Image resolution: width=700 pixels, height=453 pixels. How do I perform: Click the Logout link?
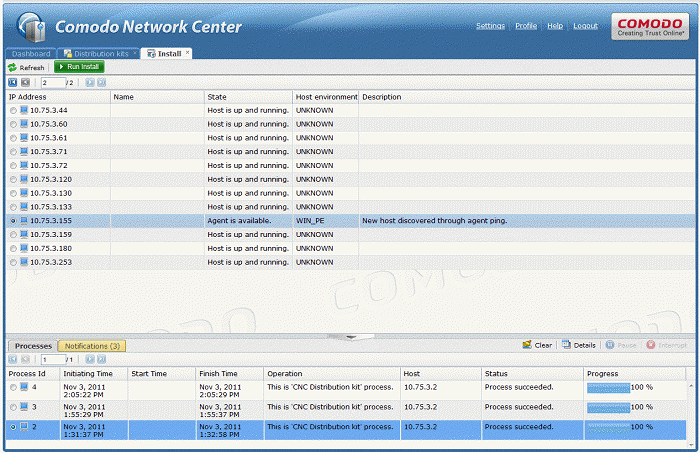pos(585,26)
